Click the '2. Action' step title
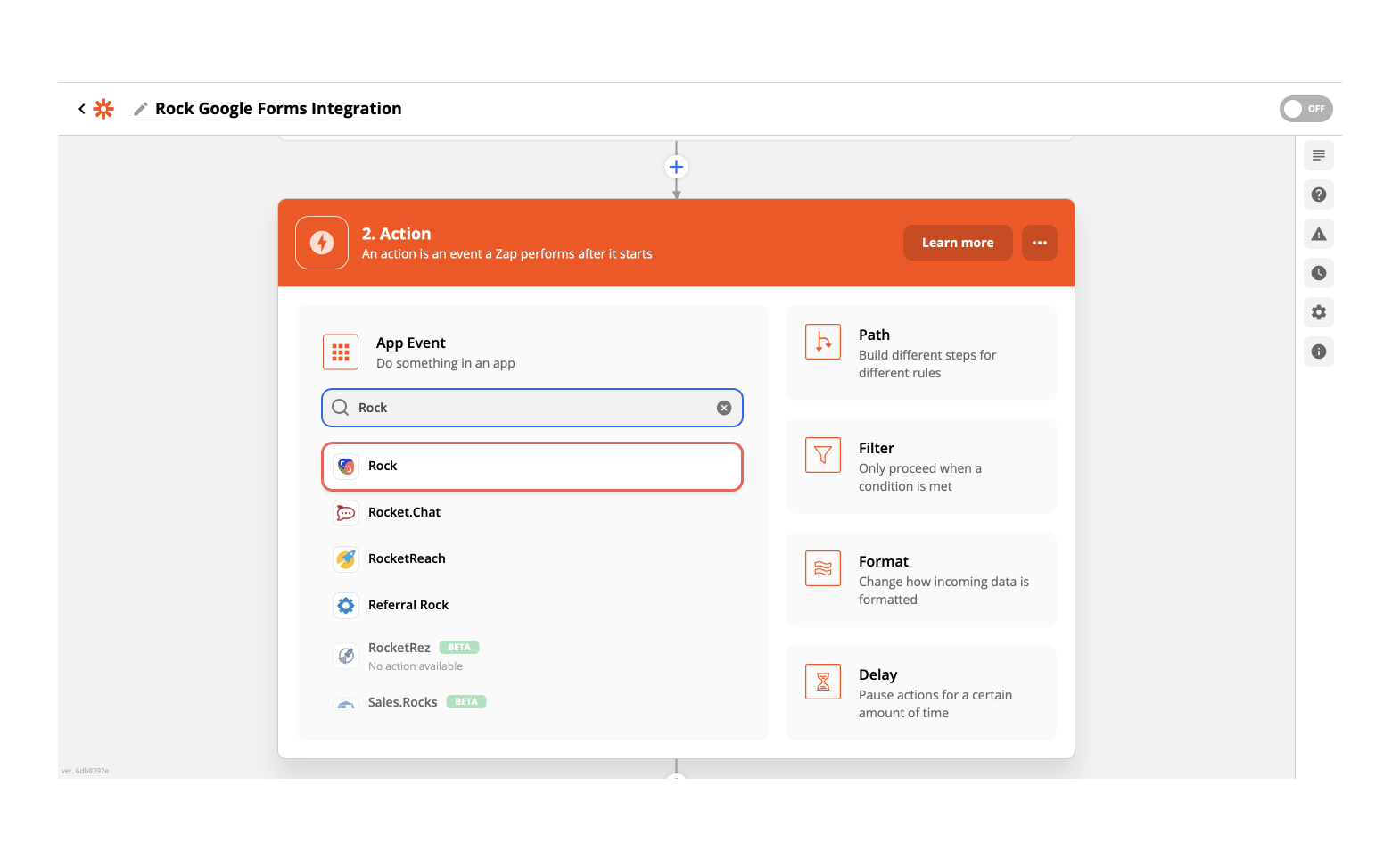Image resolution: width=1400 pixels, height=852 pixels. (x=397, y=234)
